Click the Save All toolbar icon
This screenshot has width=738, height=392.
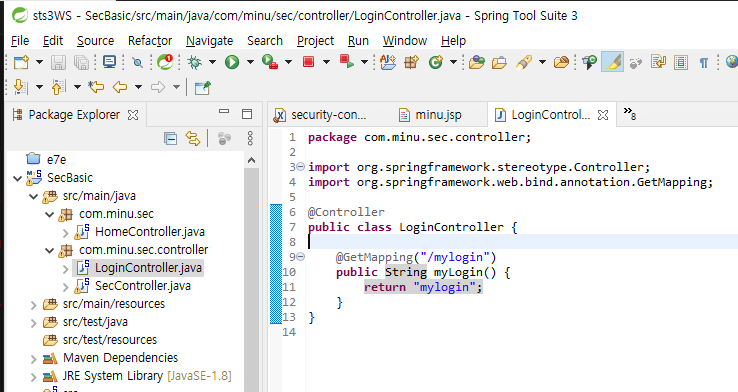[x=81, y=62]
